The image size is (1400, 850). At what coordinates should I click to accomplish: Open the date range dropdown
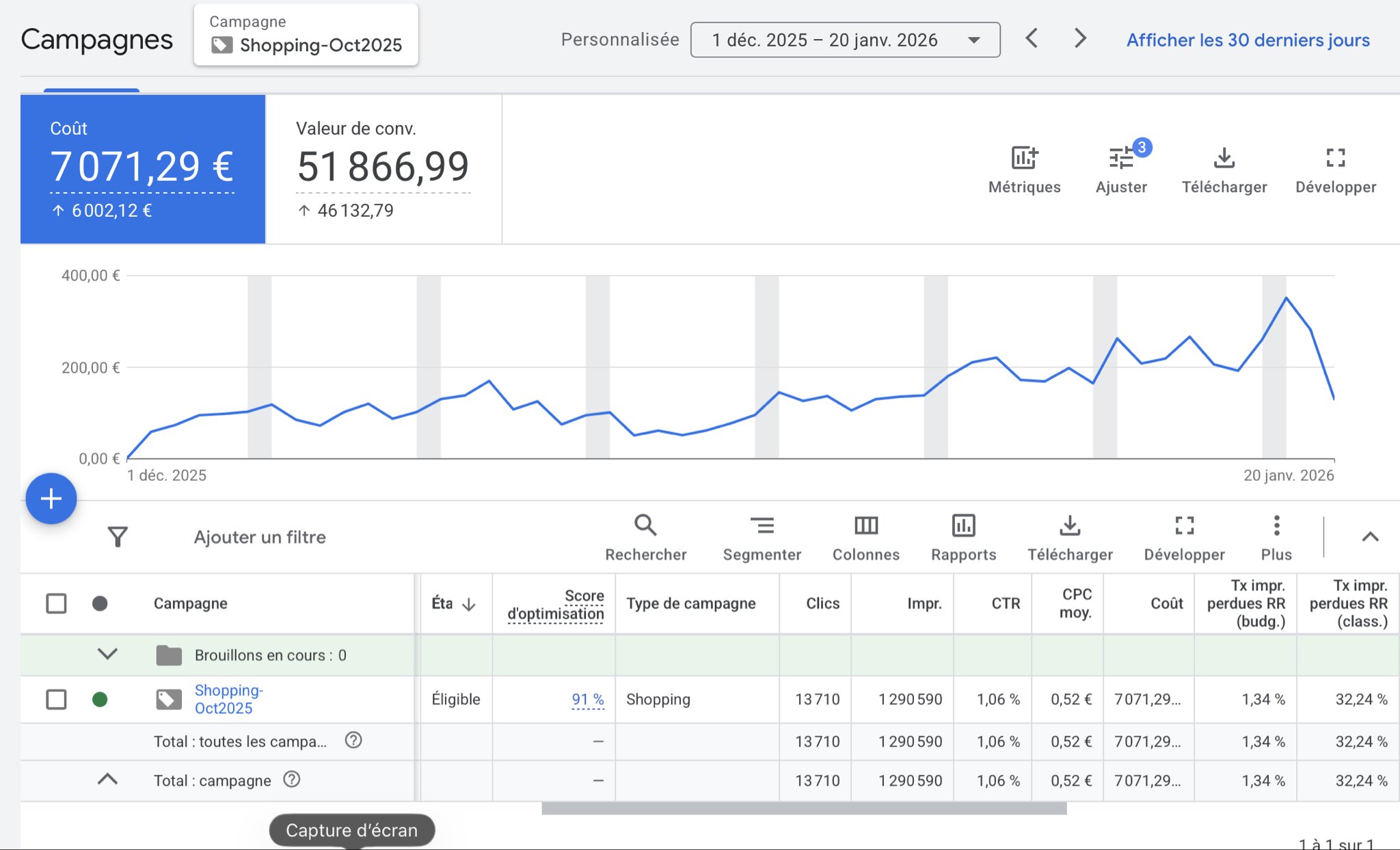846,40
